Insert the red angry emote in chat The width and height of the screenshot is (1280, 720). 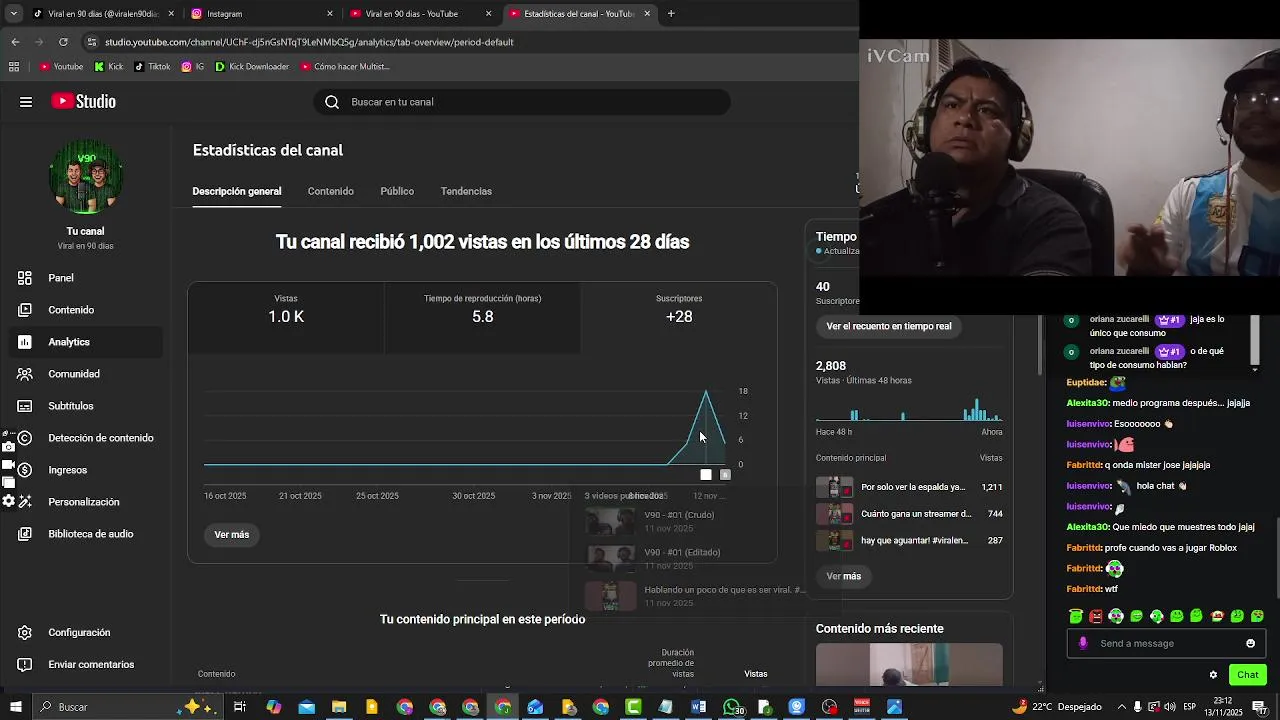coord(1096,616)
